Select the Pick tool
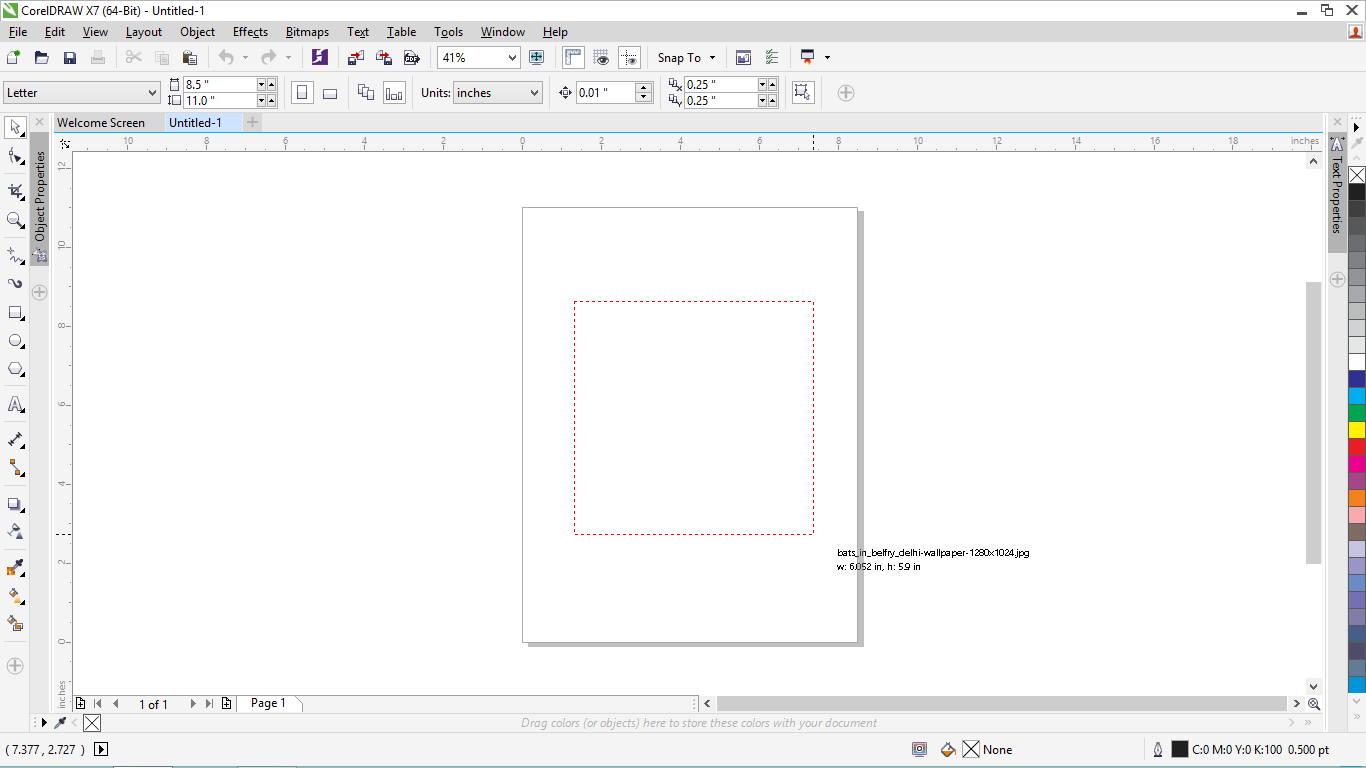 pyautogui.click(x=15, y=128)
